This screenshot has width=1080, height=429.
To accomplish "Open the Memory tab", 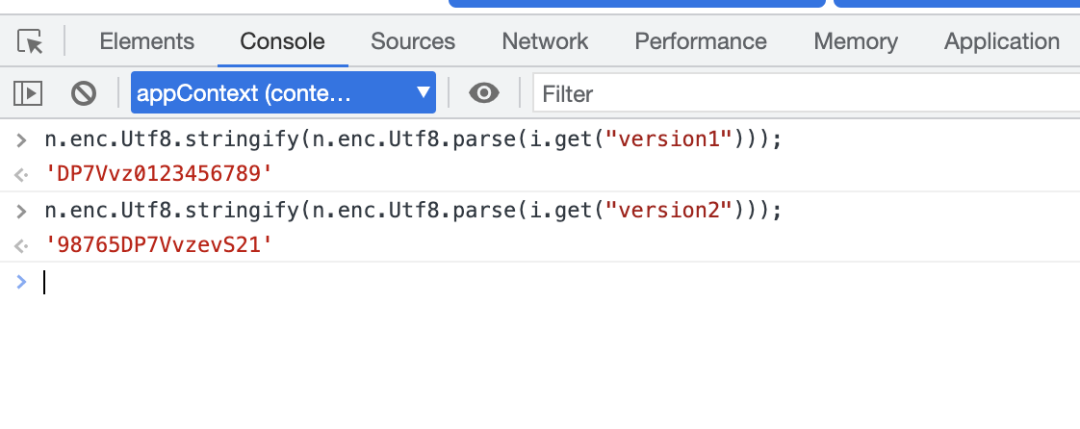I will 855,42.
